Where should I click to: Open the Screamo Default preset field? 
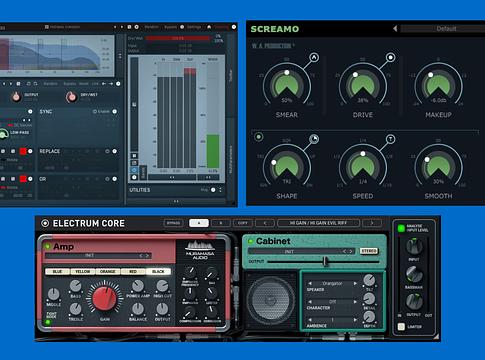pyautogui.click(x=443, y=29)
